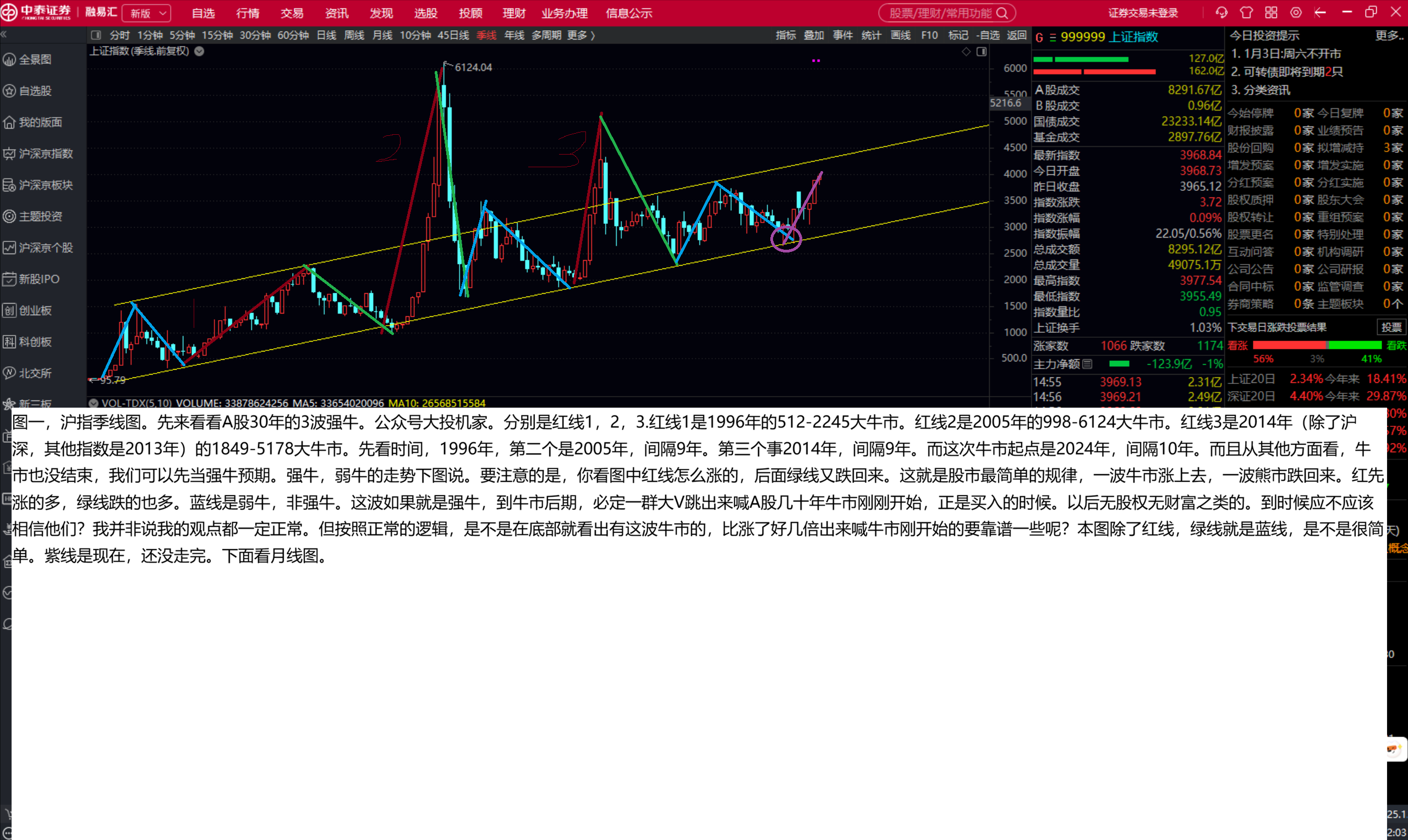
Task: Open the skin theme shirt icon
Action: point(1246,13)
